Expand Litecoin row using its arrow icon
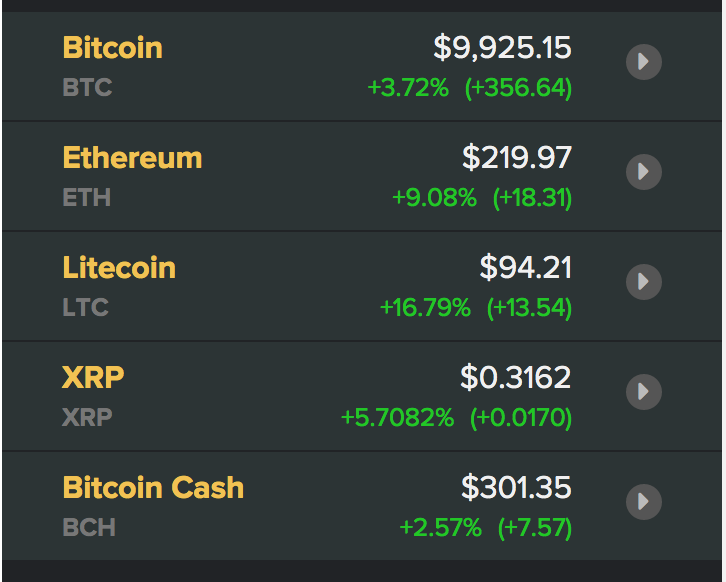726x582 pixels. 644,282
